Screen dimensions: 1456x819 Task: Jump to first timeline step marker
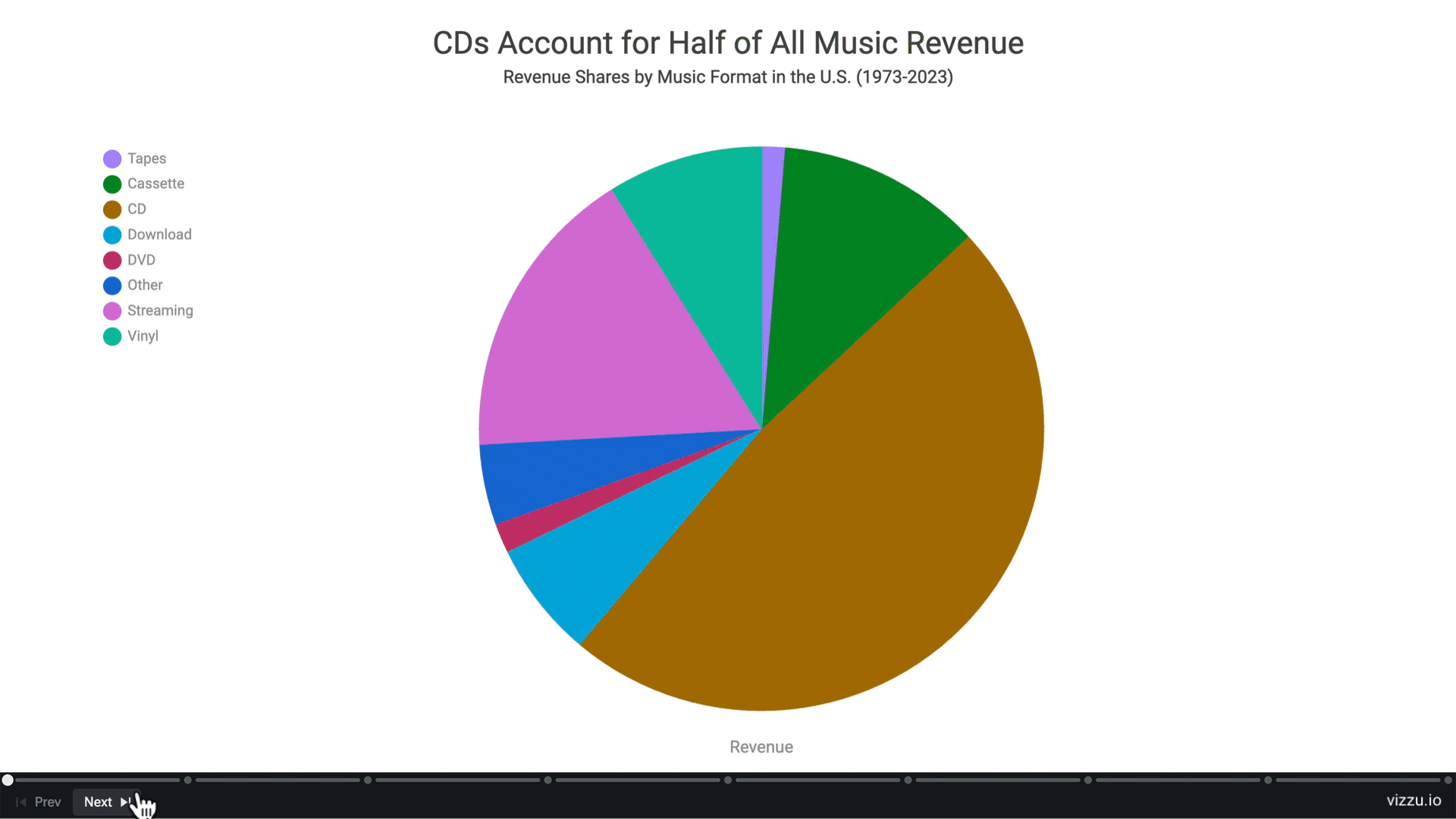[x=8, y=780]
